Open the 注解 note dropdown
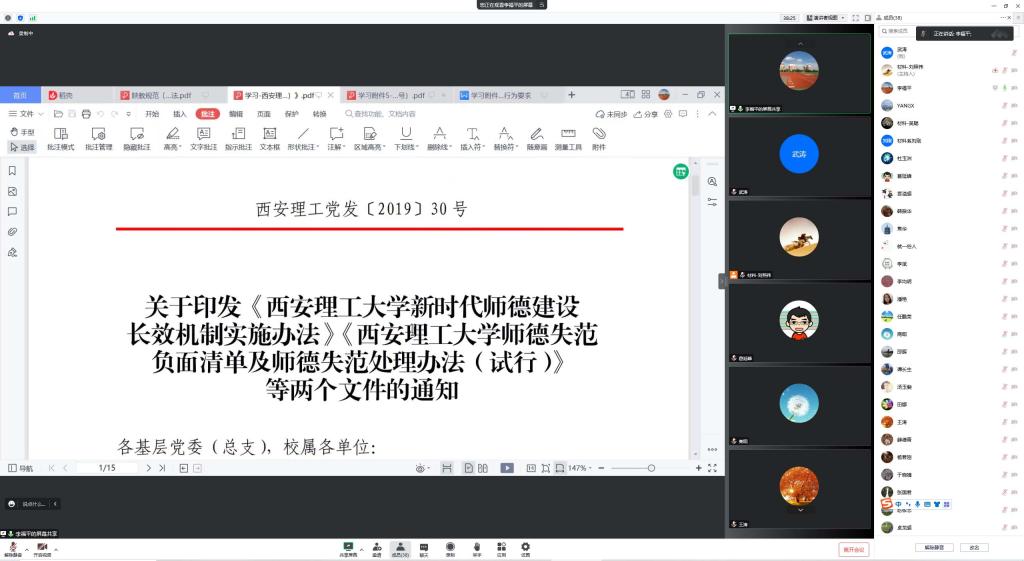The image size is (1024, 561). 336,139
